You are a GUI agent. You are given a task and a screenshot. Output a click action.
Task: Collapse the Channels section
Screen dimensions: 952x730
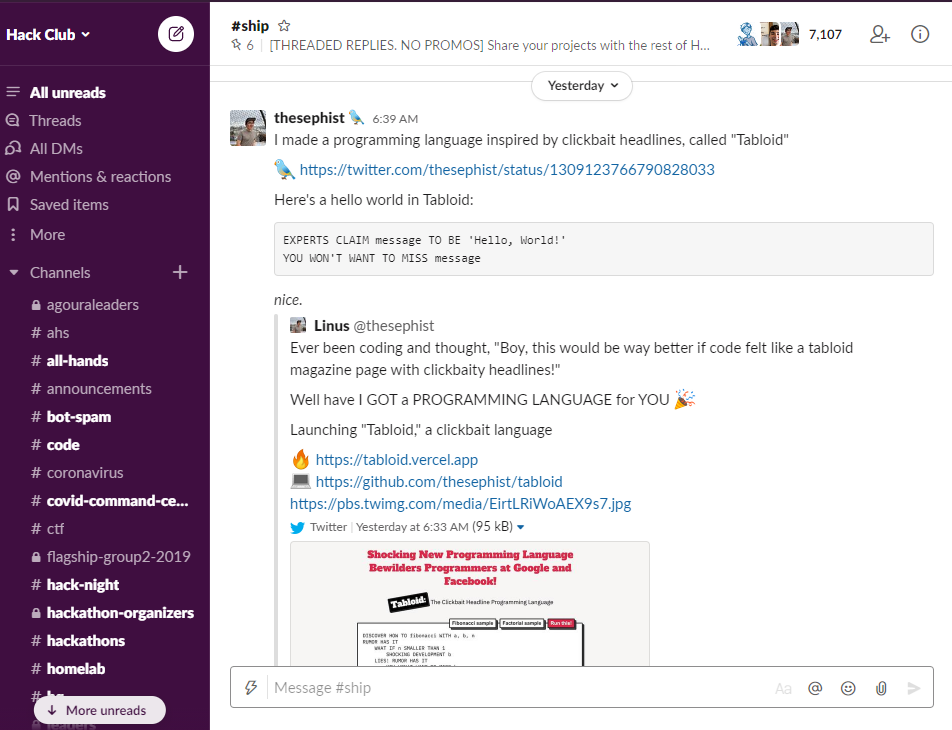[x=14, y=273]
